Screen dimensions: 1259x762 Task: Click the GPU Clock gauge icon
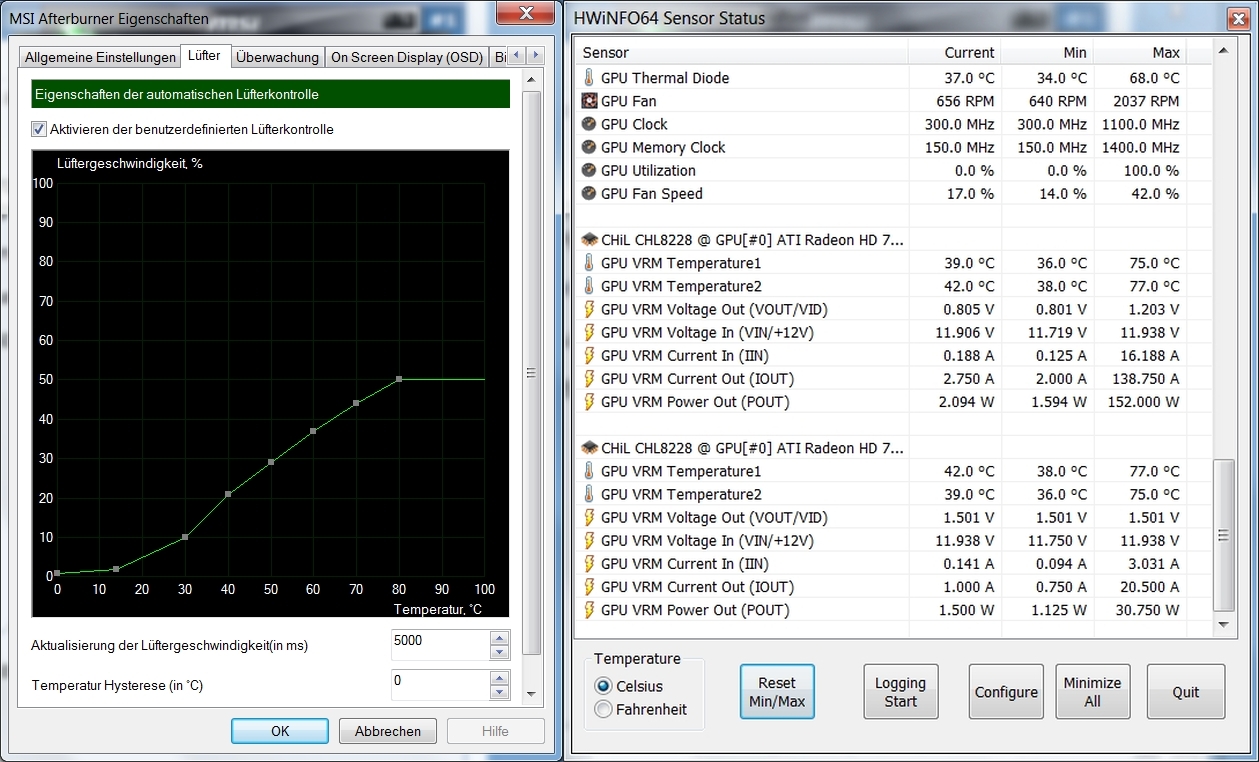(x=589, y=124)
